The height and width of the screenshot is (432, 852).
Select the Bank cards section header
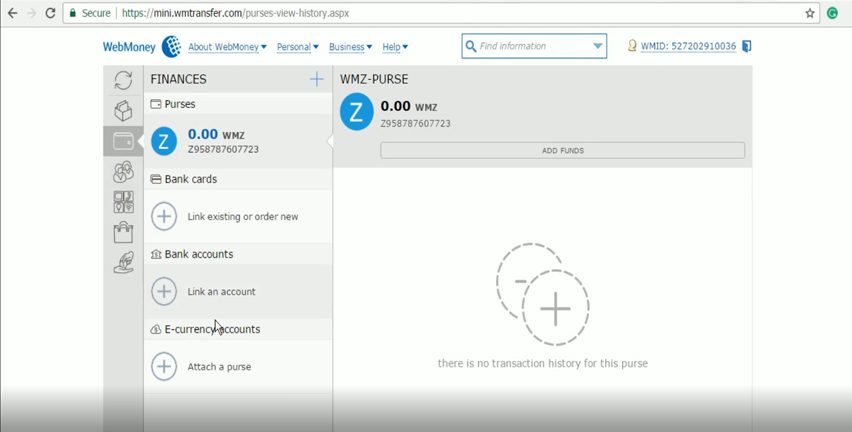(238, 179)
